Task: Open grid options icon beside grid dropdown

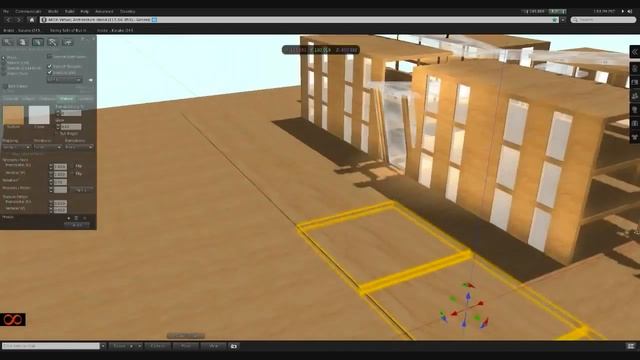Action: click(90, 80)
